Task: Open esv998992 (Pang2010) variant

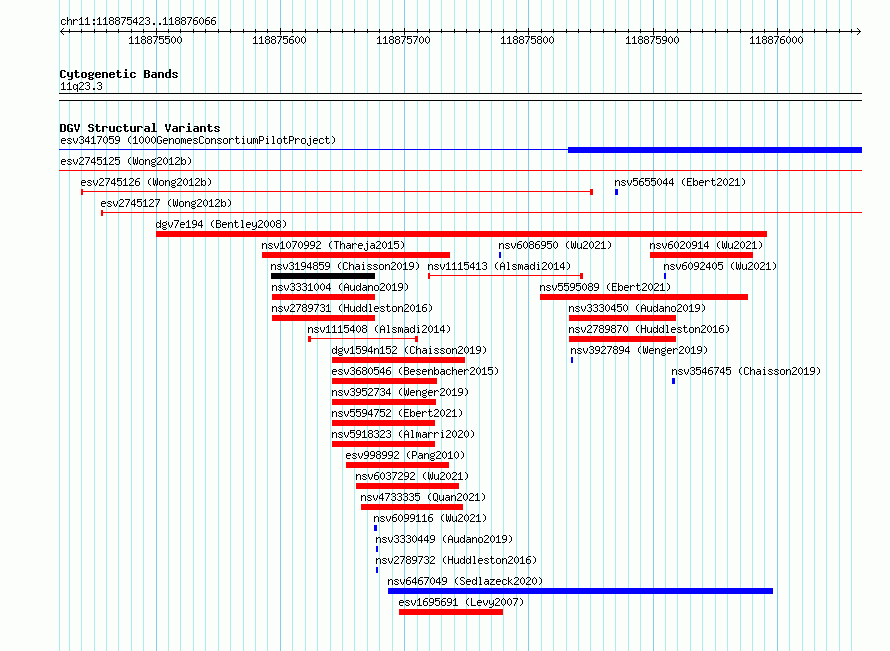Action: pos(405,455)
